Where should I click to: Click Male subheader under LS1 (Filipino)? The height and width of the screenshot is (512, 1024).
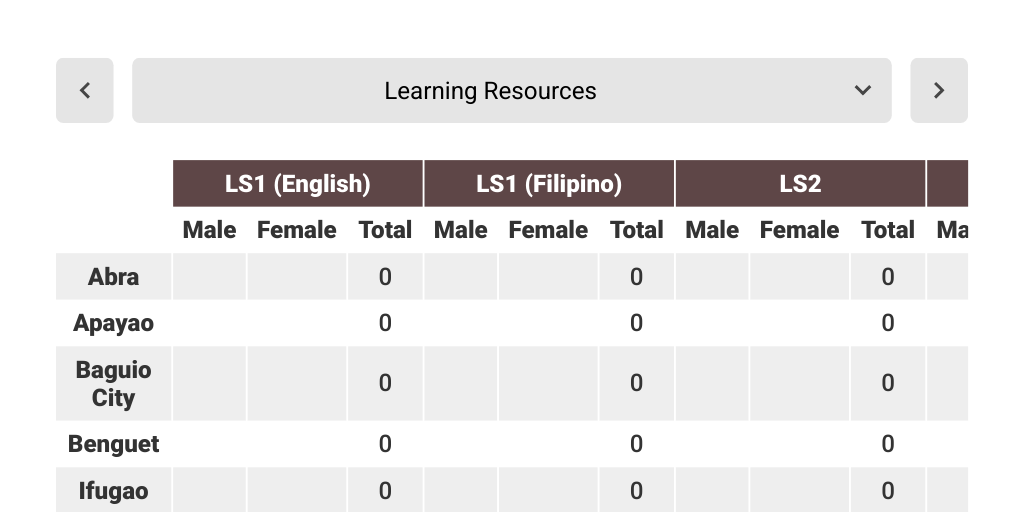pos(461,230)
